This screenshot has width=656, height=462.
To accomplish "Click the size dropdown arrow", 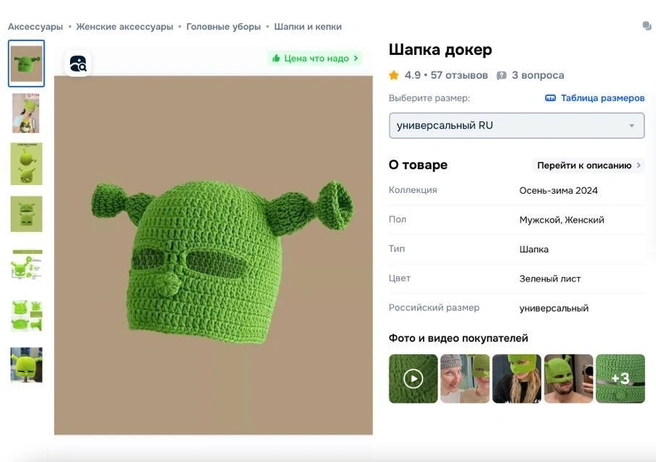I will click(632, 126).
